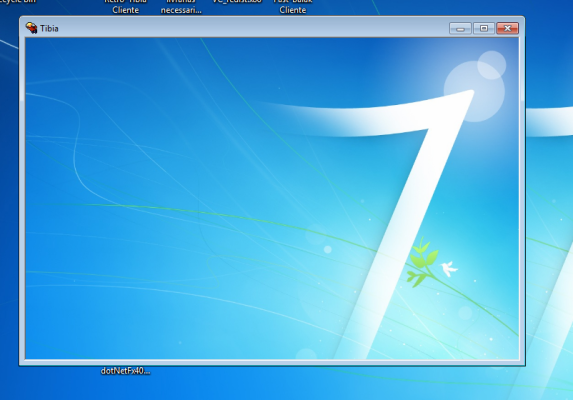Click the Tibia icon in the title bar
573x400 pixels.
[x=31, y=28]
